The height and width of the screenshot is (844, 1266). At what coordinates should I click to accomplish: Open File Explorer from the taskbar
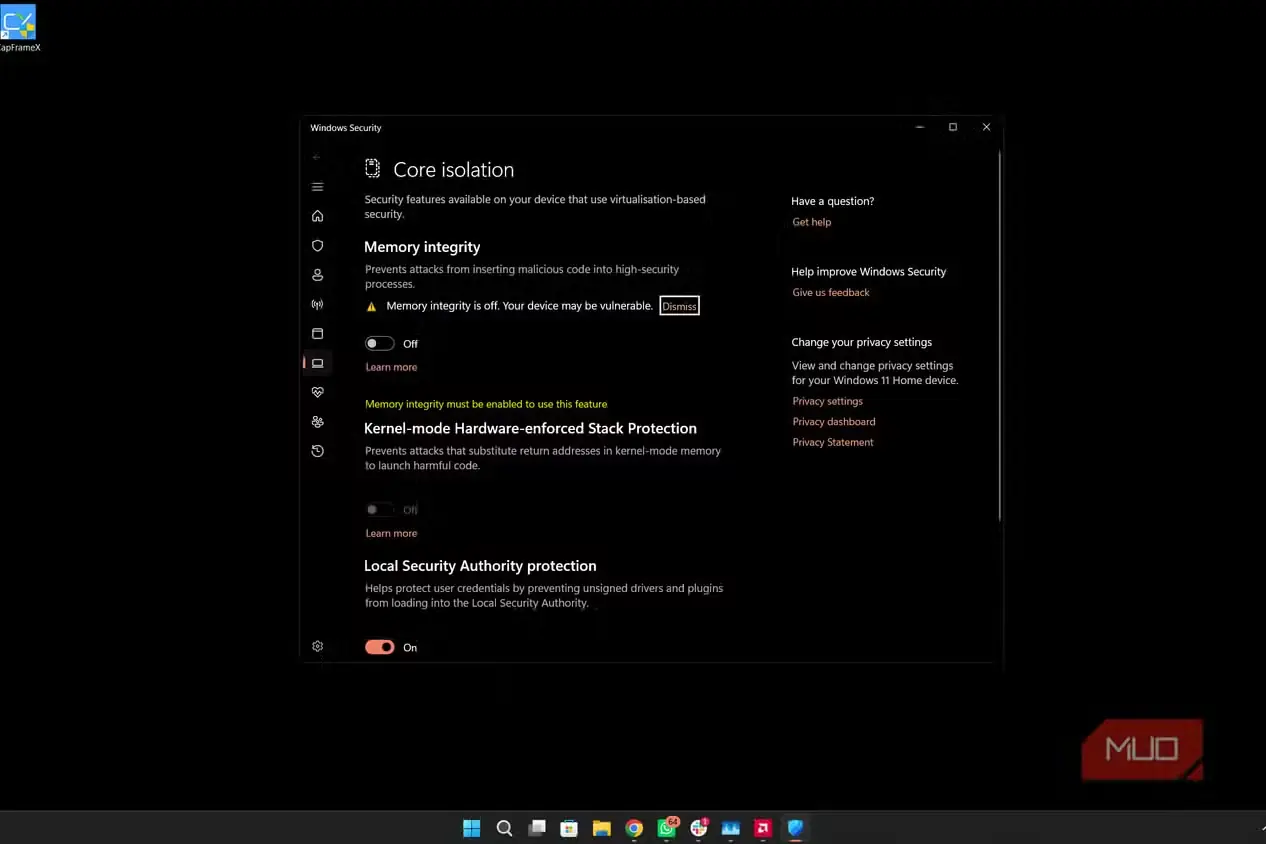click(601, 828)
